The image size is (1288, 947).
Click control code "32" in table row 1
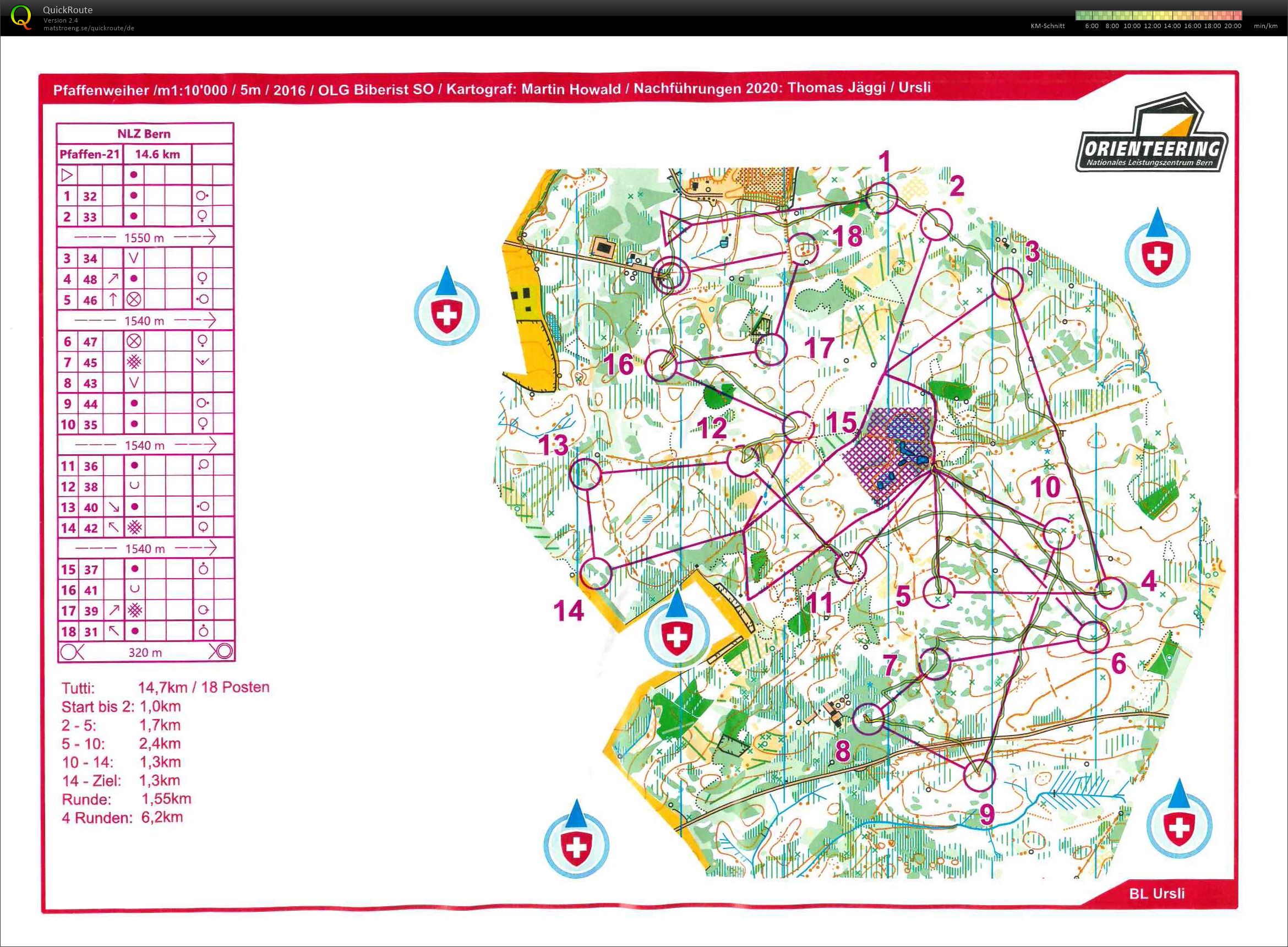point(90,196)
